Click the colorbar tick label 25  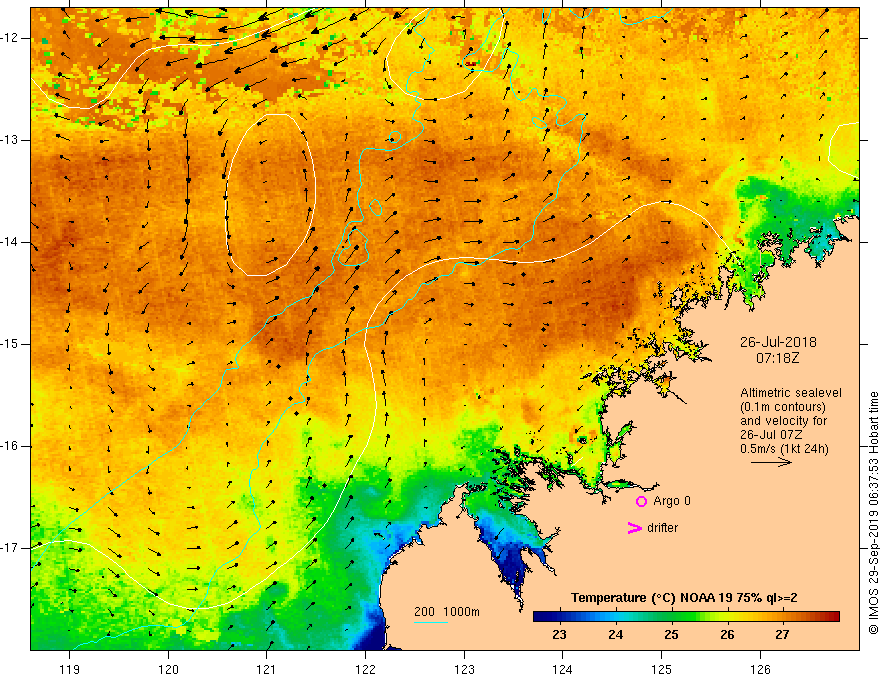click(671, 635)
